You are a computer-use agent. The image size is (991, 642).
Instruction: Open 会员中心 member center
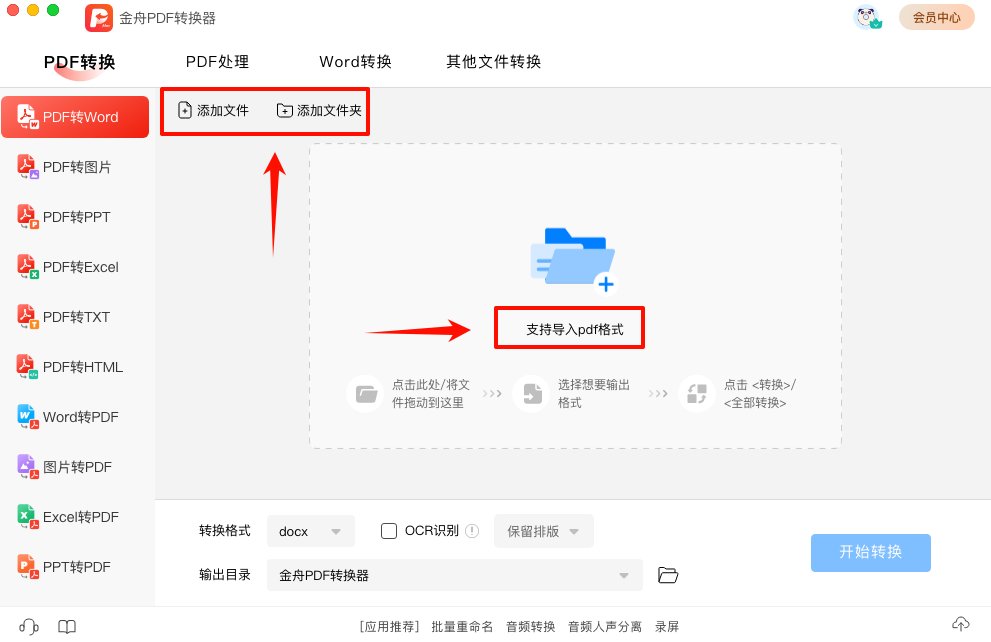click(x=936, y=17)
